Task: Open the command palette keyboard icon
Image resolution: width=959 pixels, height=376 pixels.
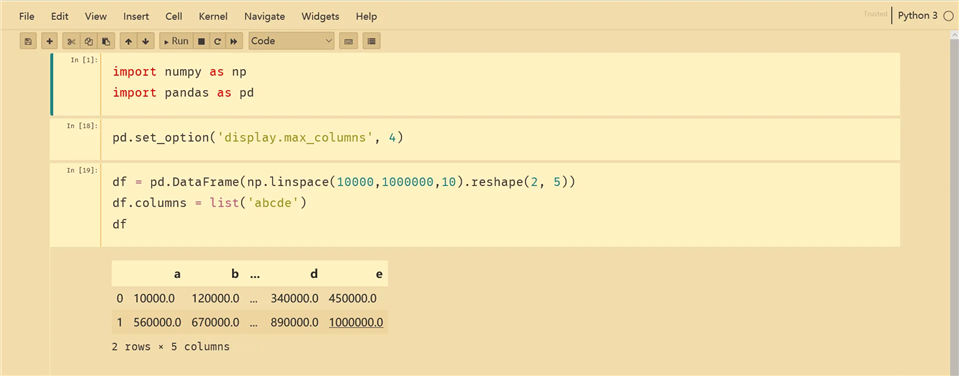Action: point(348,41)
